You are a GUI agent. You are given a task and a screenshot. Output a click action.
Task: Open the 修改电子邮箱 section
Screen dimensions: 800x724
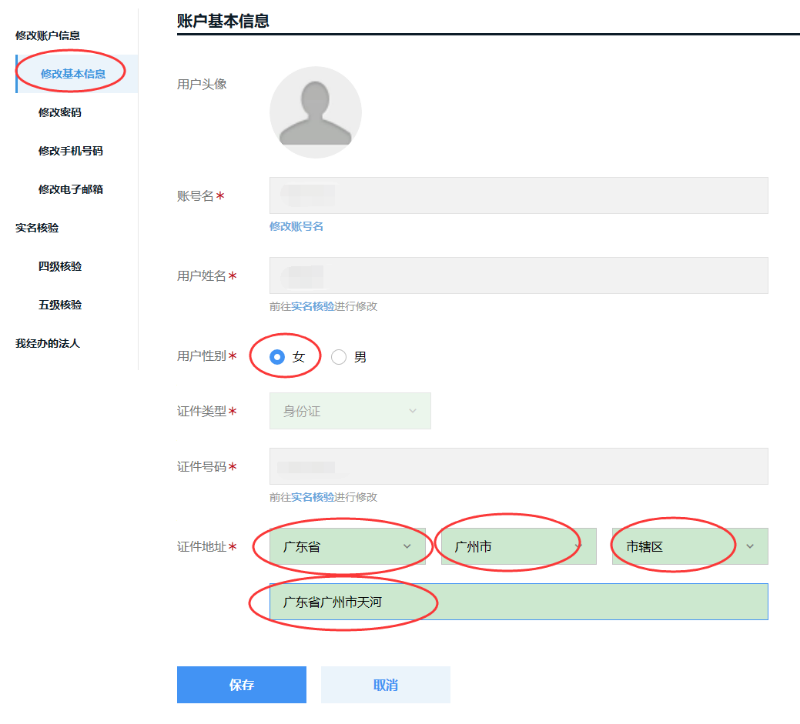click(x=69, y=189)
